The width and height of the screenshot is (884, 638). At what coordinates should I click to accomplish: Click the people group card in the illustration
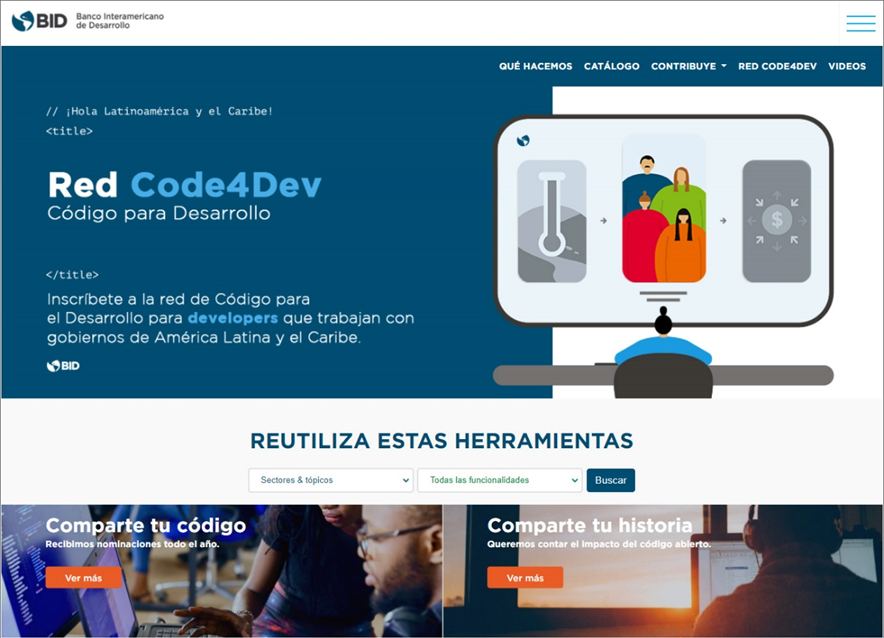click(664, 208)
